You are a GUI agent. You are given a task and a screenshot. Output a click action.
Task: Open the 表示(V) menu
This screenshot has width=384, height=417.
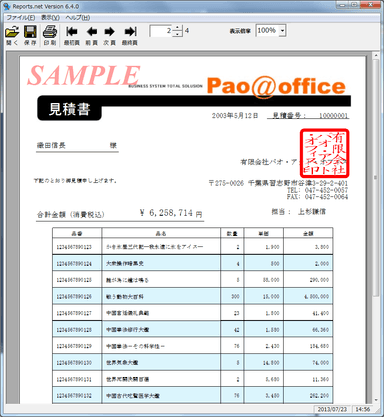[x=50, y=17]
